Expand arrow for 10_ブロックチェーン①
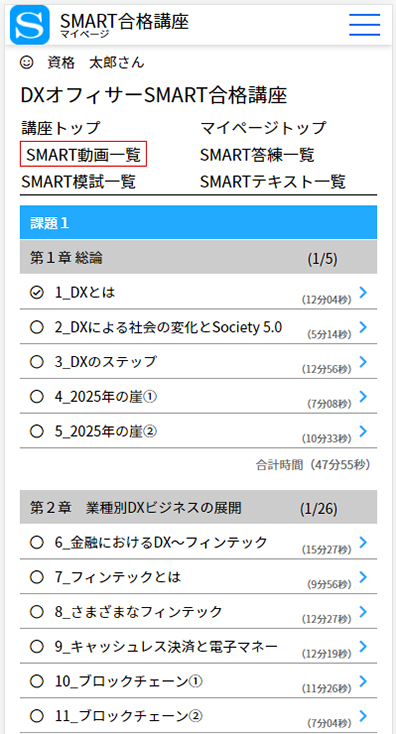The height and width of the screenshot is (734, 396). pyautogui.click(x=363, y=681)
